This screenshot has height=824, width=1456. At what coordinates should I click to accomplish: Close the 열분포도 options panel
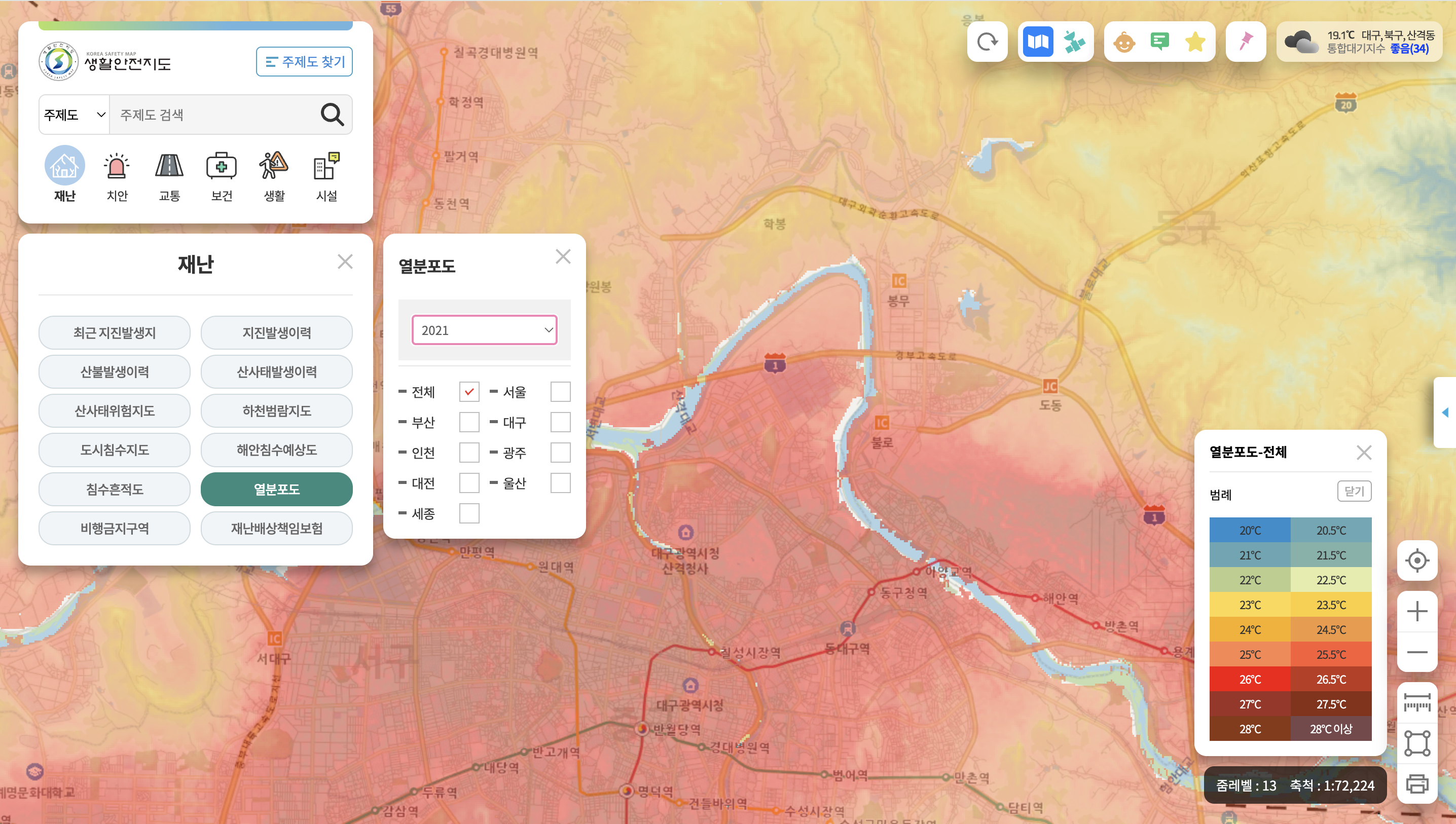coord(563,256)
